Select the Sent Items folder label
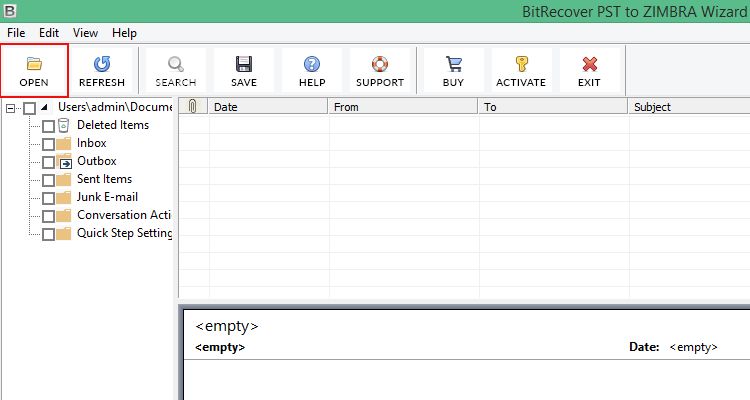The image size is (750, 400). 104,179
